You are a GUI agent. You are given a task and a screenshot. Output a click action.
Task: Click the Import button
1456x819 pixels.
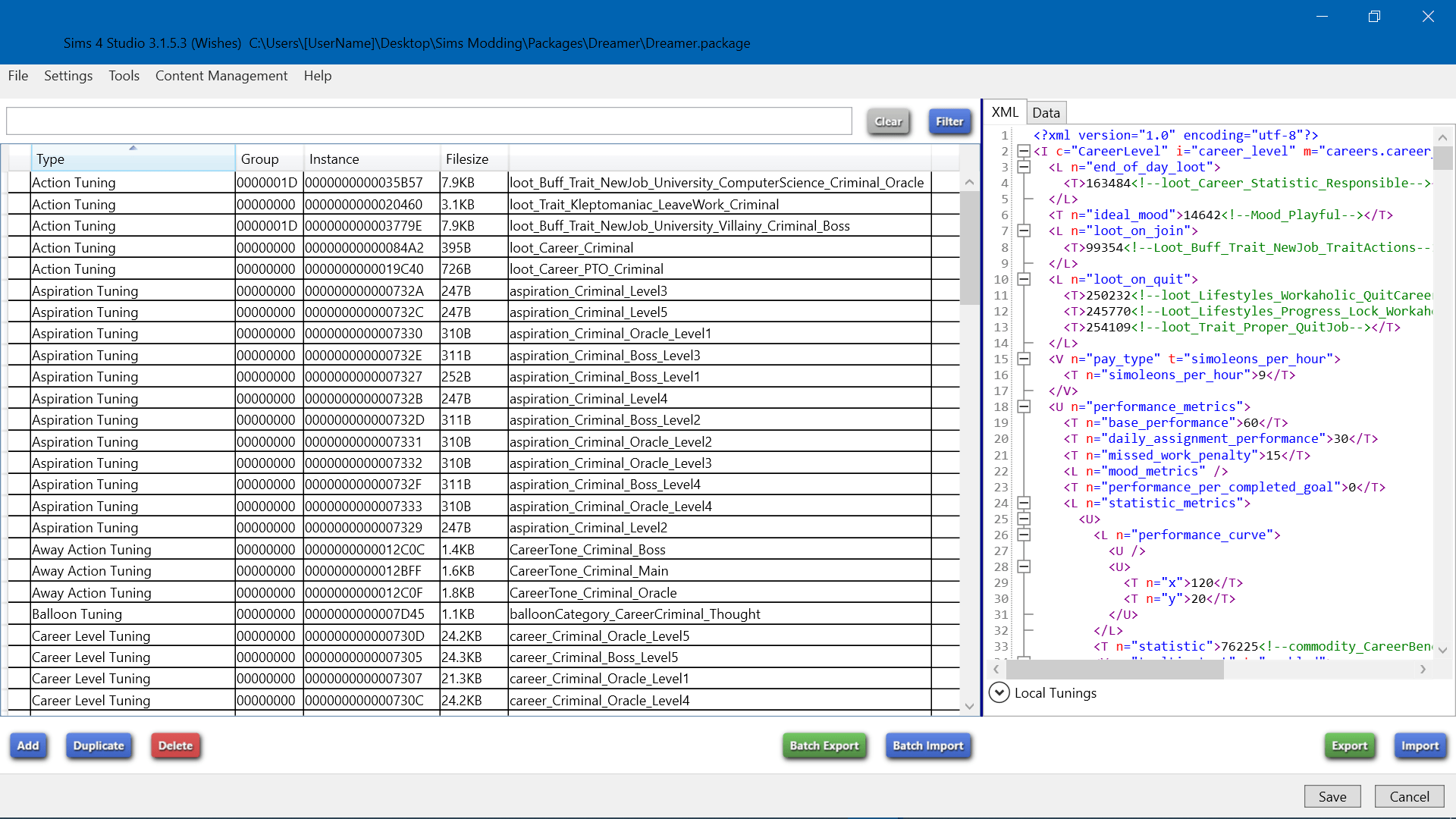(1420, 745)
